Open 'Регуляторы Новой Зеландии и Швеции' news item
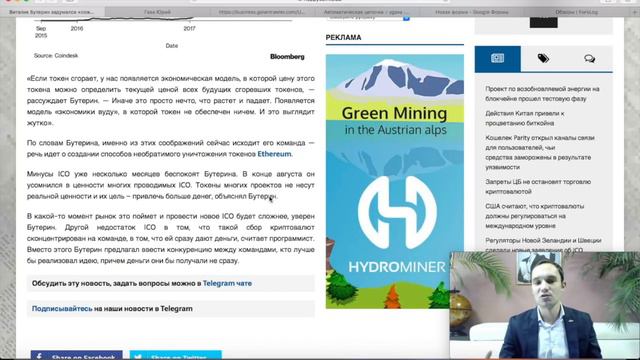640x360 pixels. [x=543, y=245]
